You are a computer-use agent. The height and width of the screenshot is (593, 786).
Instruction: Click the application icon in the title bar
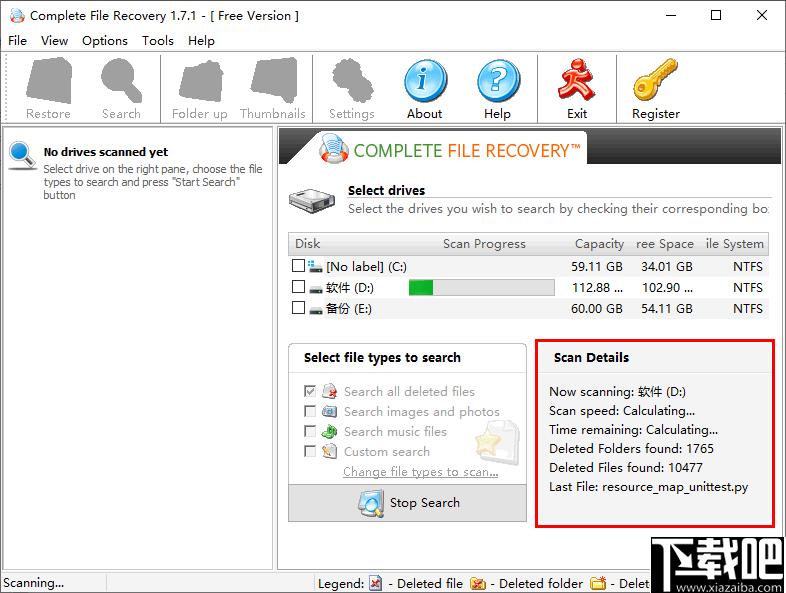17,16
